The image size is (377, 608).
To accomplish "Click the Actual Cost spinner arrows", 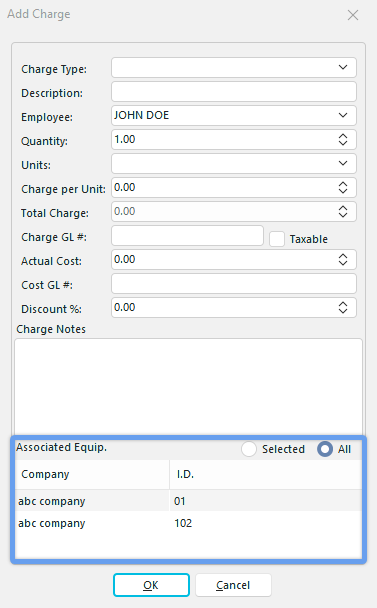I will pos(343,260).
